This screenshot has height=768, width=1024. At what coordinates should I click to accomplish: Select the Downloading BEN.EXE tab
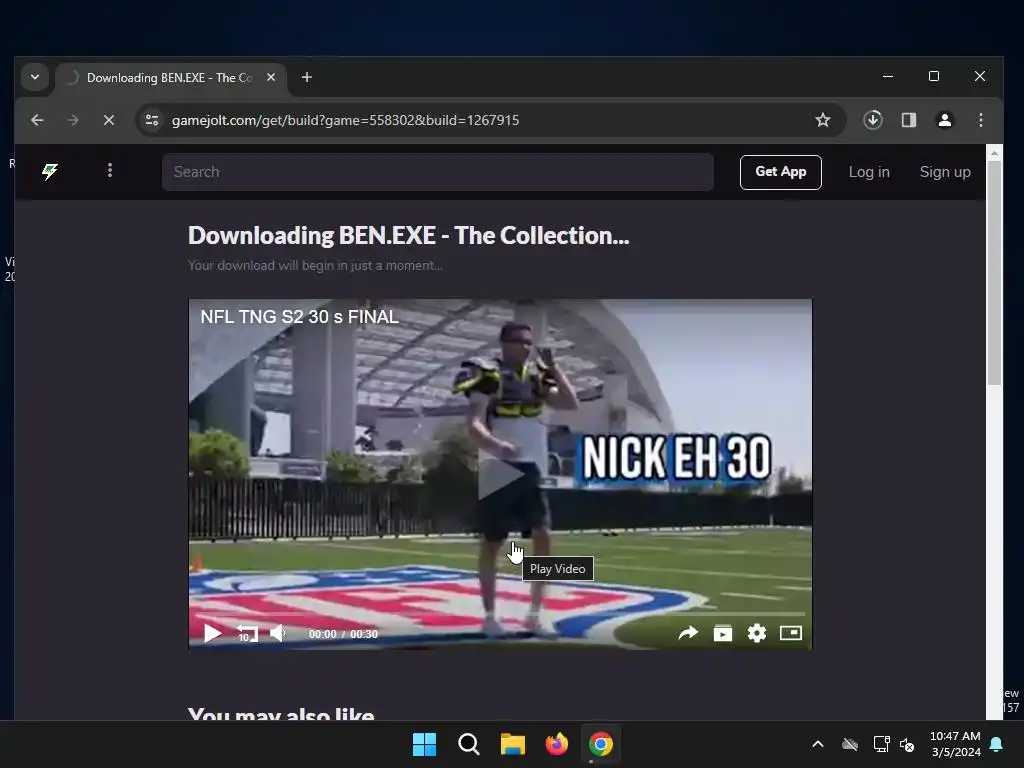click(170, 78)
